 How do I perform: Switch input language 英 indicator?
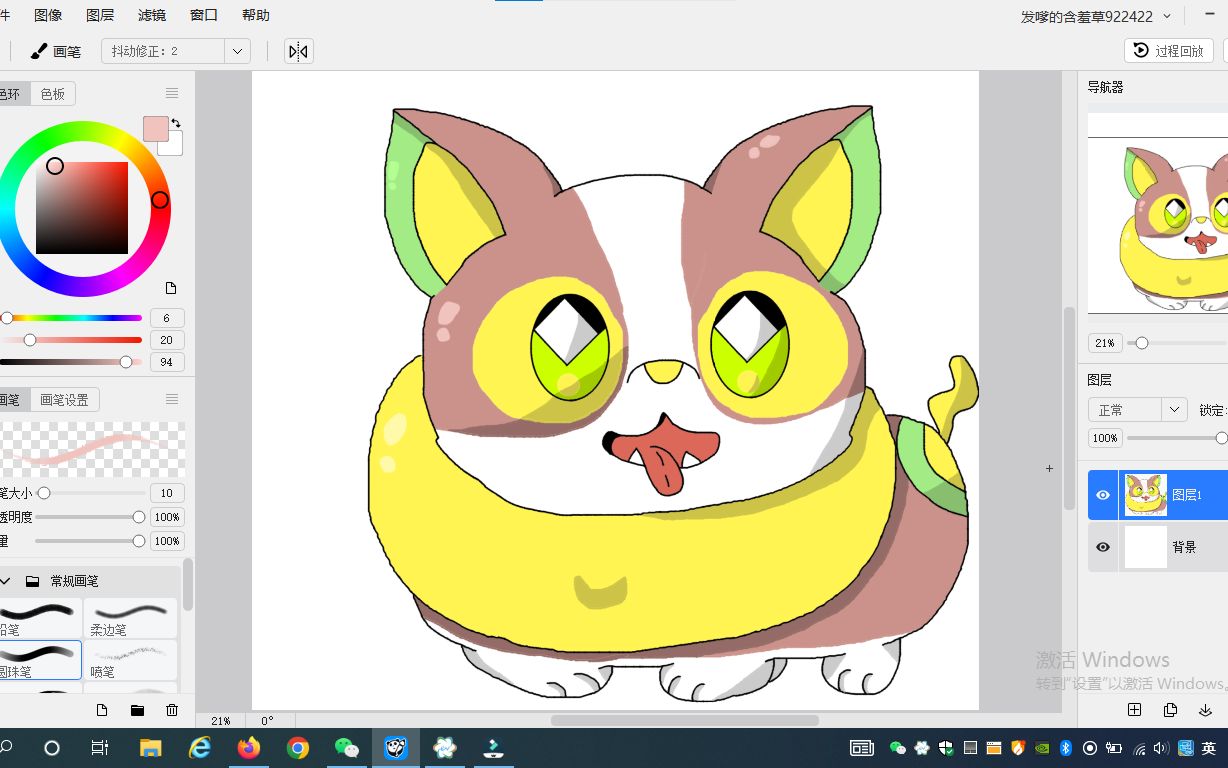tap(1209, 748)
